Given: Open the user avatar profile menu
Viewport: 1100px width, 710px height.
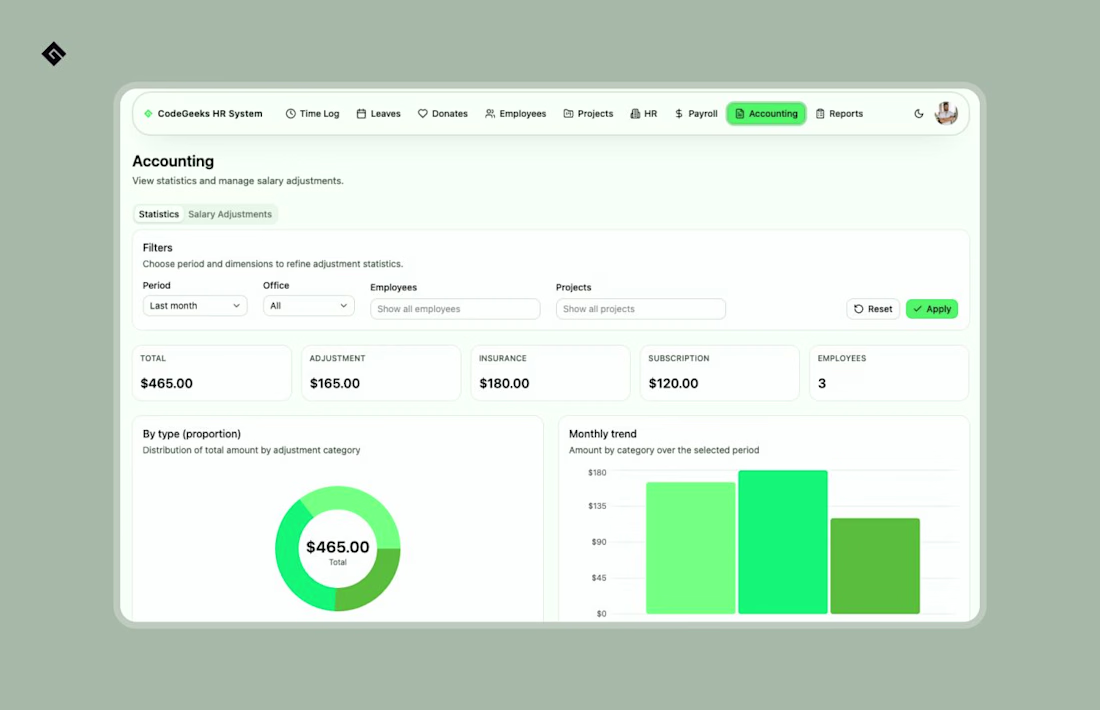Looking at the screenshot, I should coord(946,113).
